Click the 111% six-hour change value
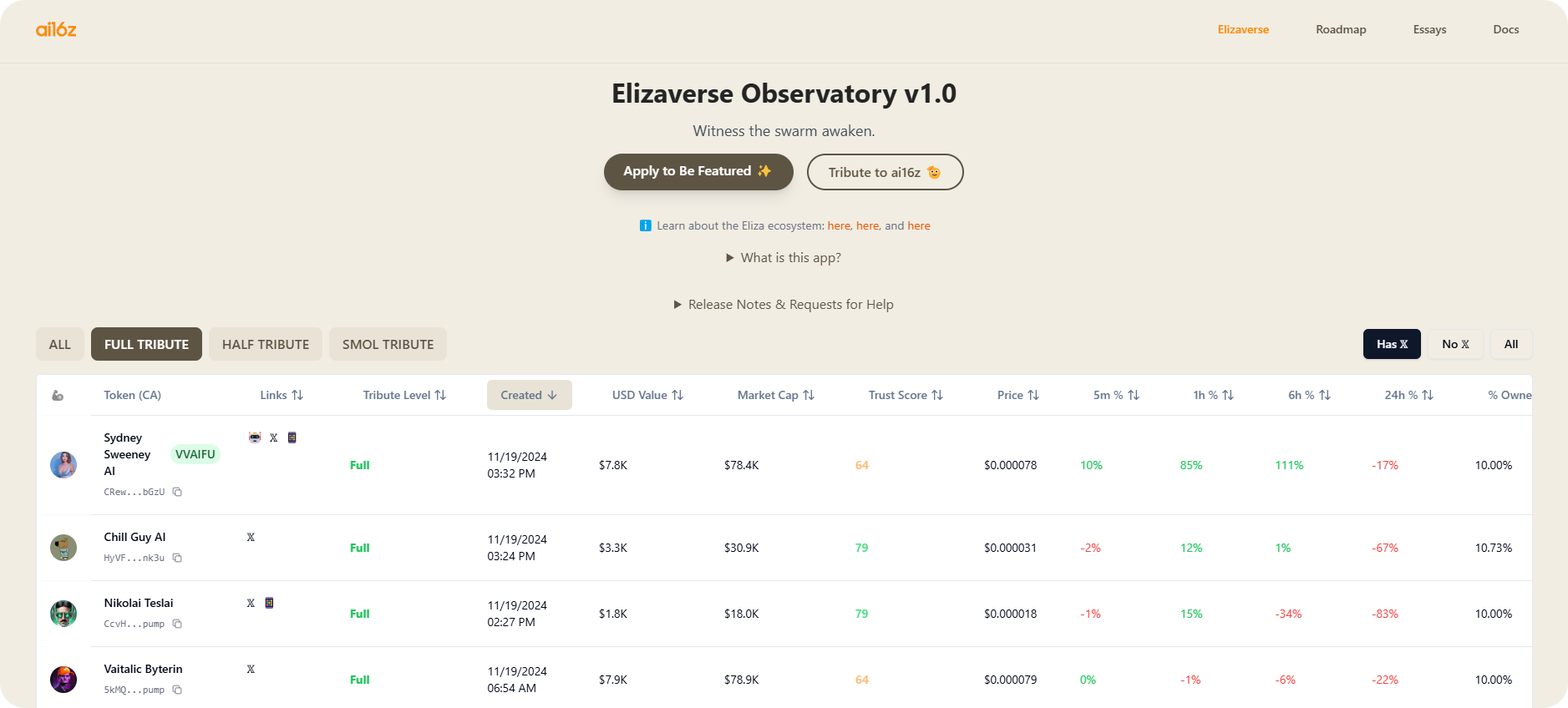 tap(1289, 465)
